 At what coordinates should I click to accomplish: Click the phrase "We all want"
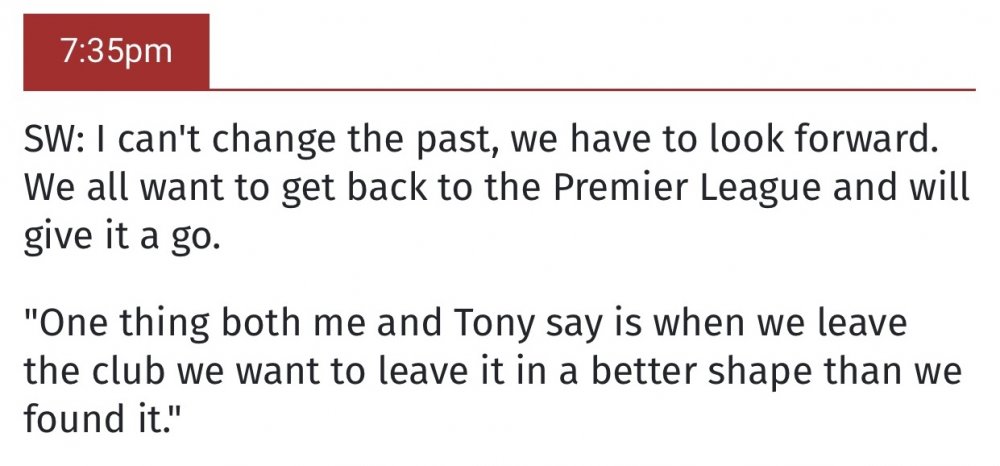click(112, 190)
